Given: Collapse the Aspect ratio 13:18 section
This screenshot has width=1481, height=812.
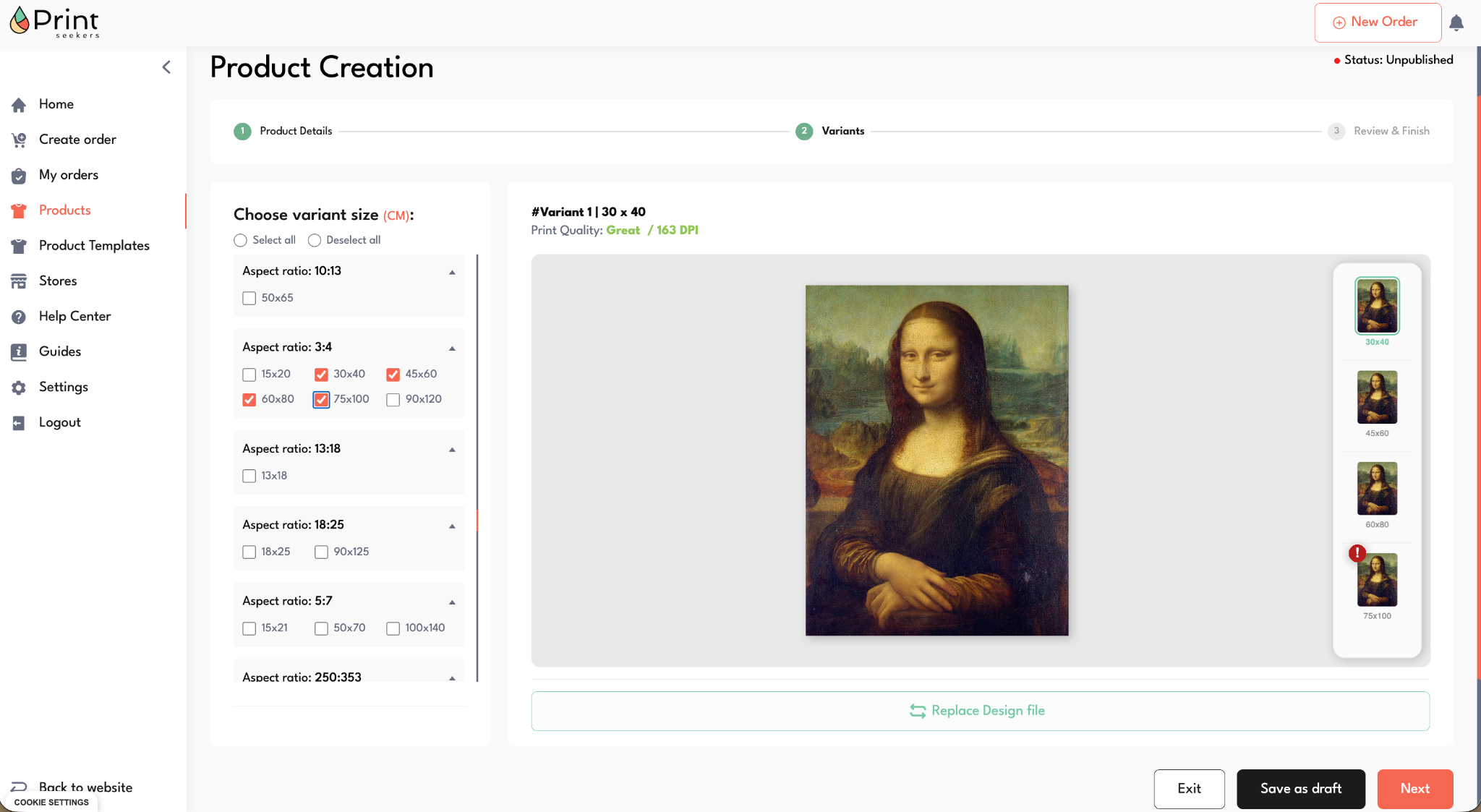Looking at the screenshot, I should click(452, 450).
